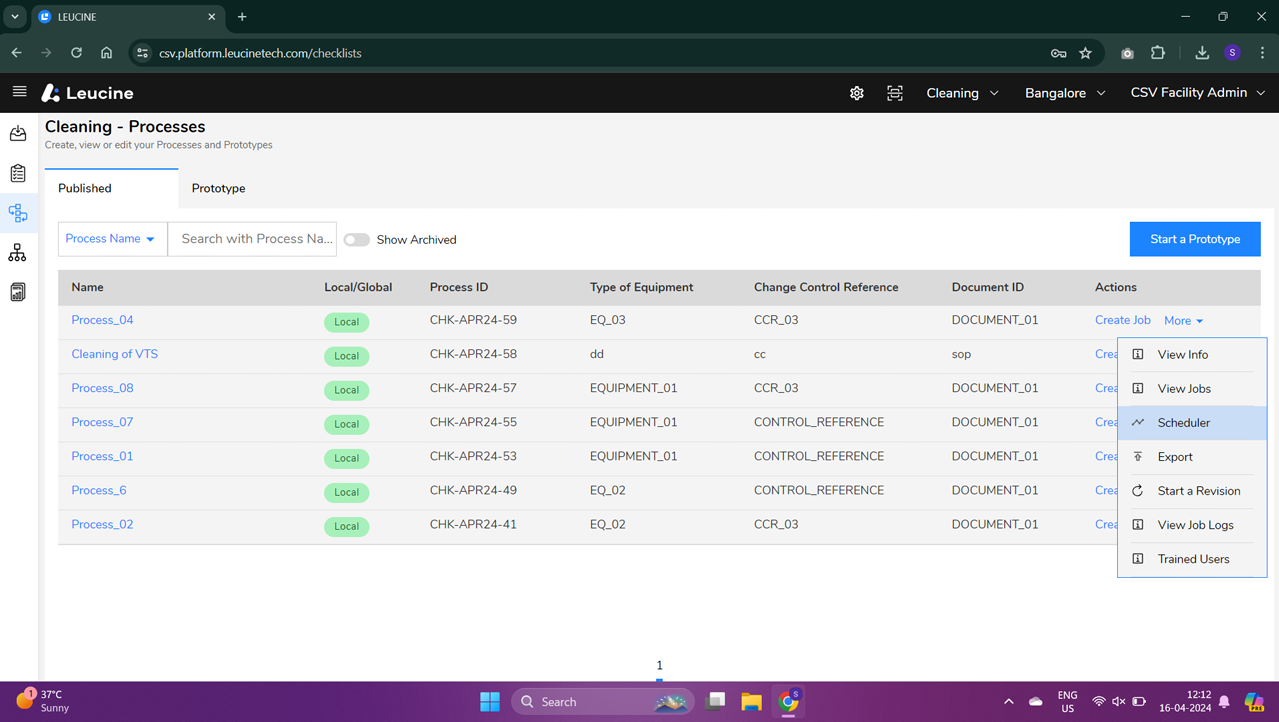The height and width of the screenshot is (722, 1279).
Task: Open the Process_04 process link
Action: (102, 319)
